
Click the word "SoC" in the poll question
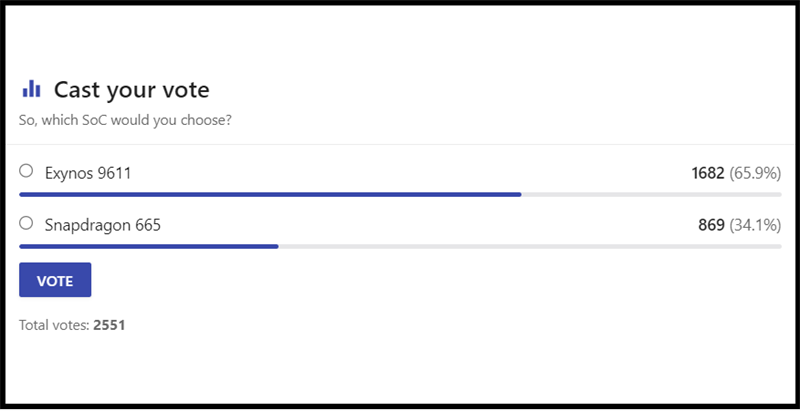[94, 120]
